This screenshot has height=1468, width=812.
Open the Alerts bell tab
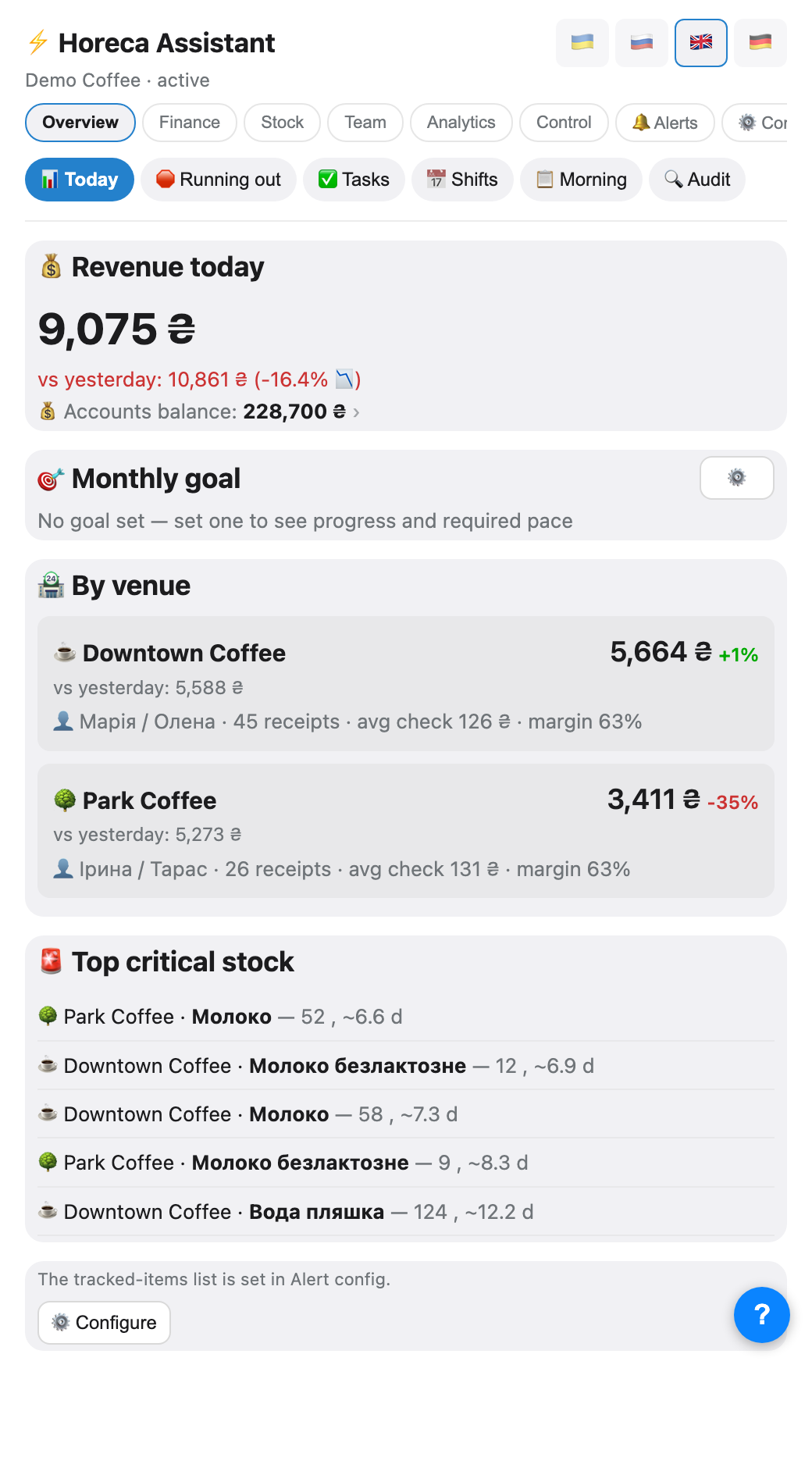point(664,123)
